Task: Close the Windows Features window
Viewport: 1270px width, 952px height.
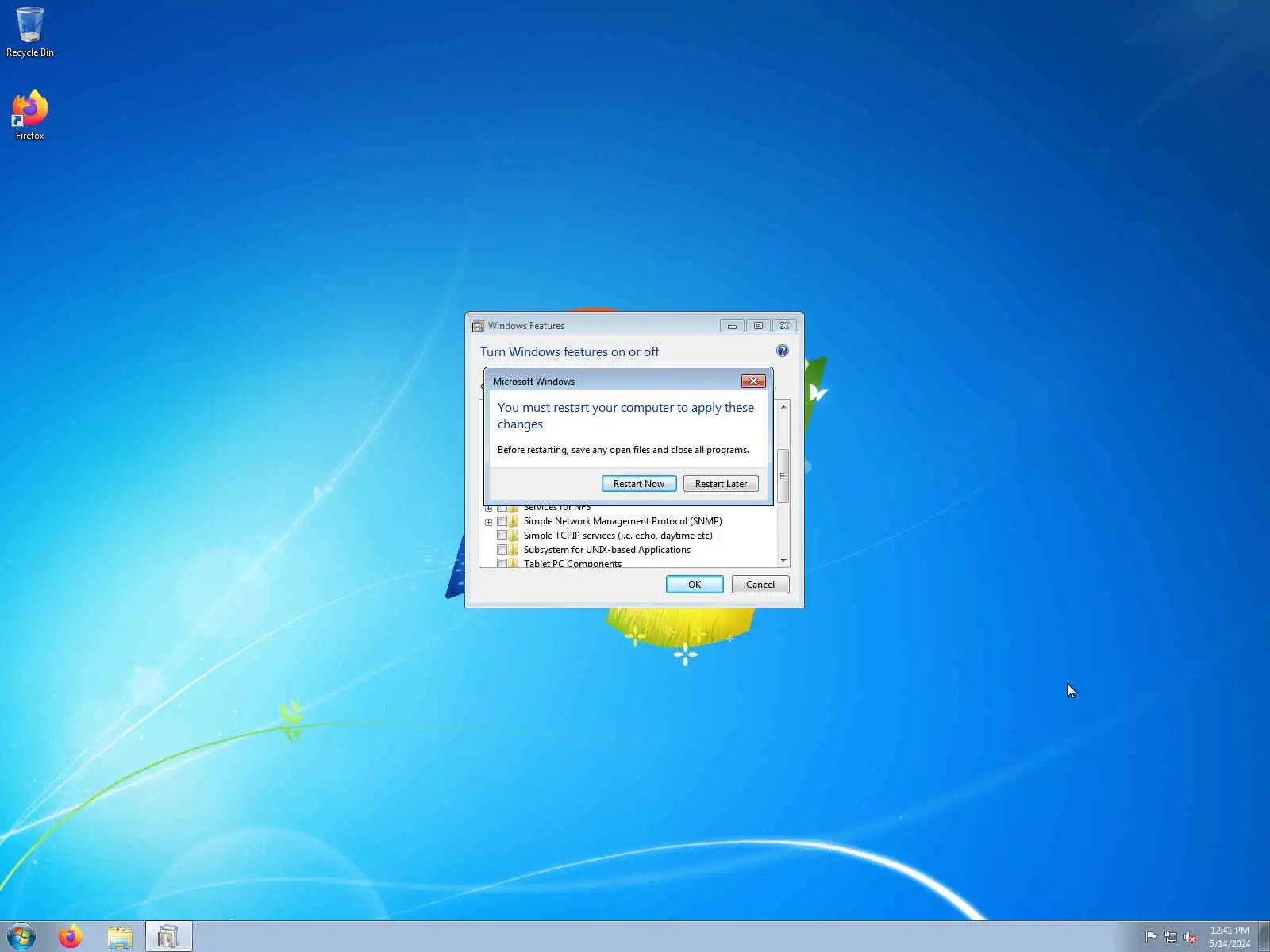Action: (x=784, y=326)
